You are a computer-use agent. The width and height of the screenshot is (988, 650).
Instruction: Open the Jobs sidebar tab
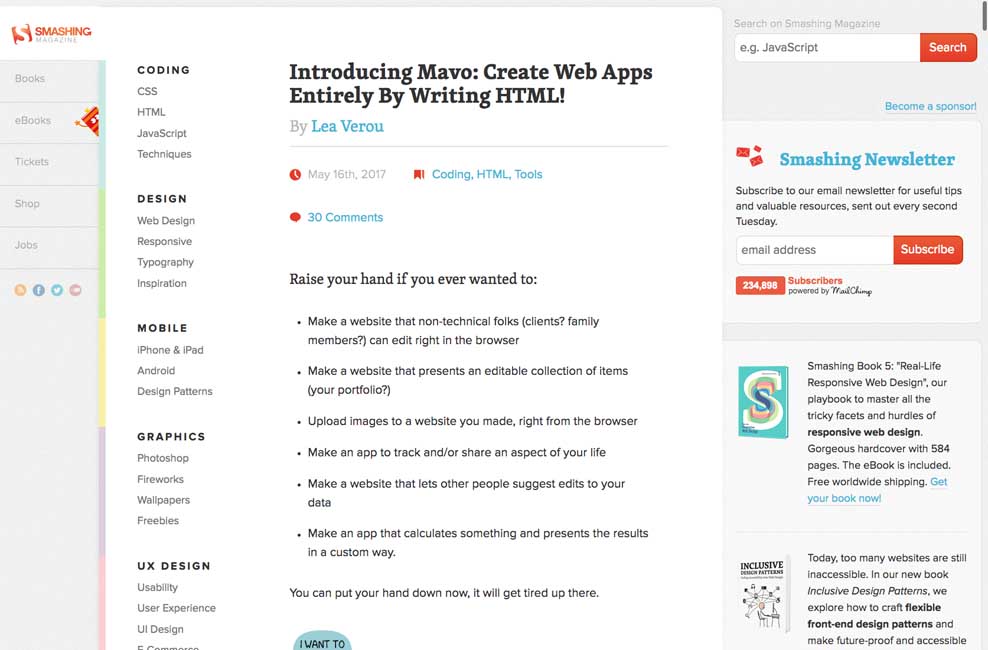pos(26,245)
